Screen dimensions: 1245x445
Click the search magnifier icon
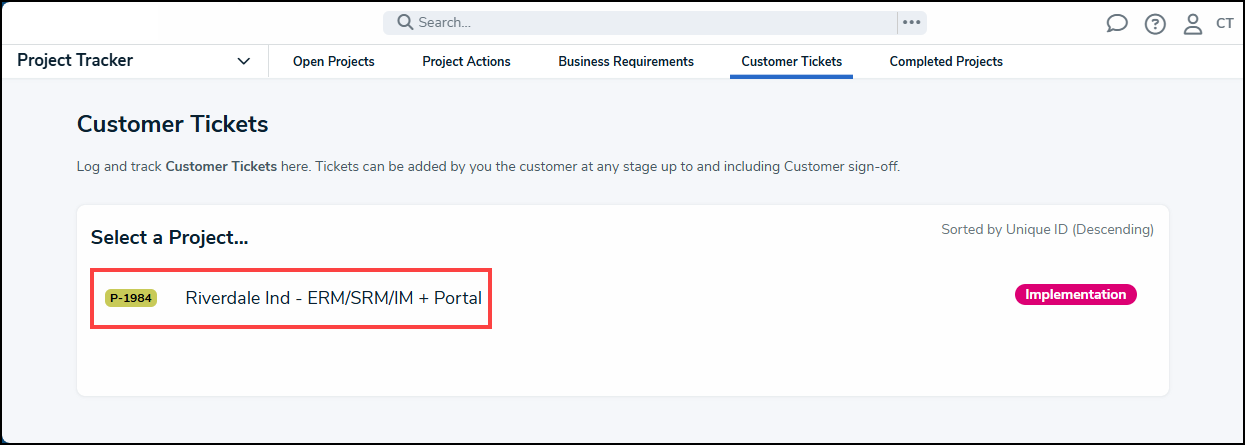[405, 22]
